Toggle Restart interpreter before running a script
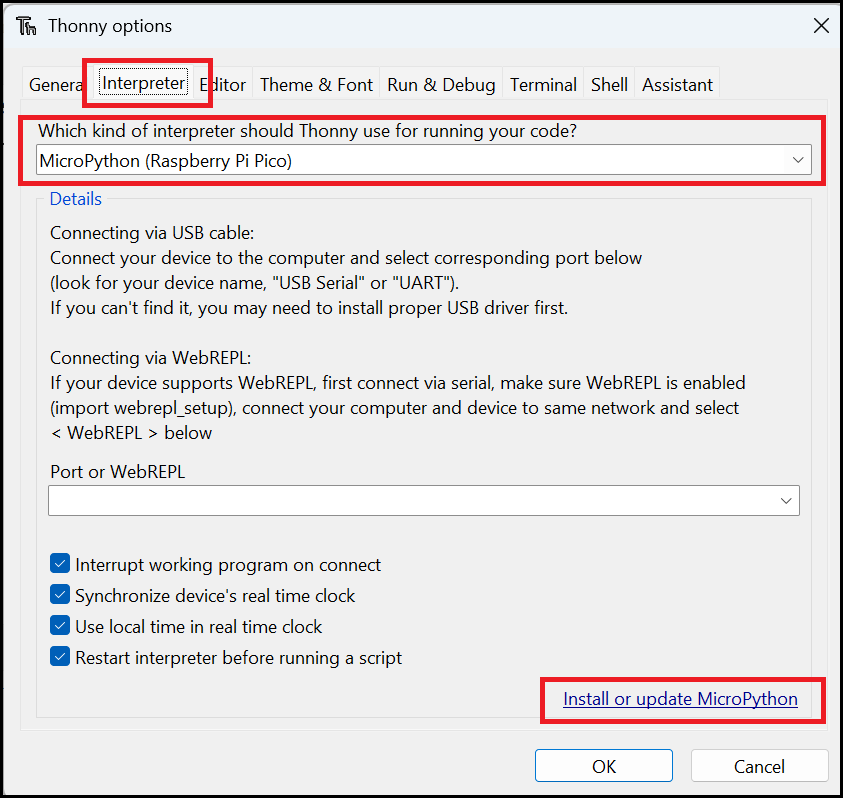843x798 pixels. click(x=60, y=657)
